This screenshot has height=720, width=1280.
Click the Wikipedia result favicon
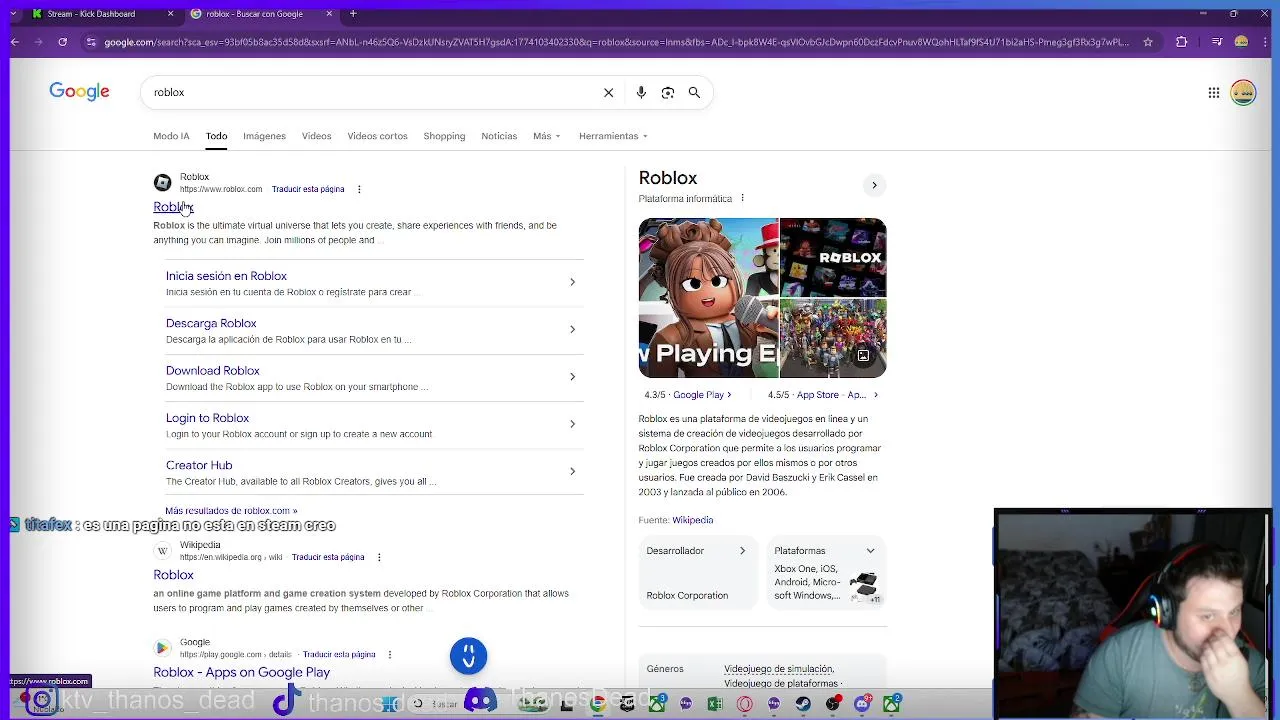pyautogui.click(x=162, y=551)
